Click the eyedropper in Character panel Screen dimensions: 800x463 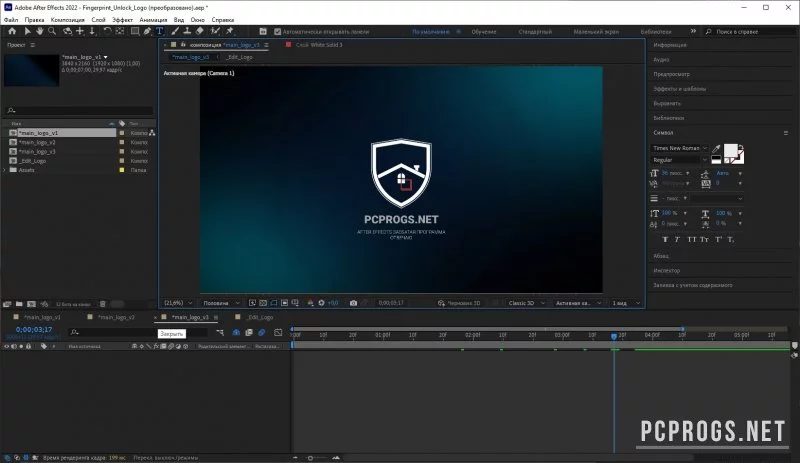[x=716, y=149]
